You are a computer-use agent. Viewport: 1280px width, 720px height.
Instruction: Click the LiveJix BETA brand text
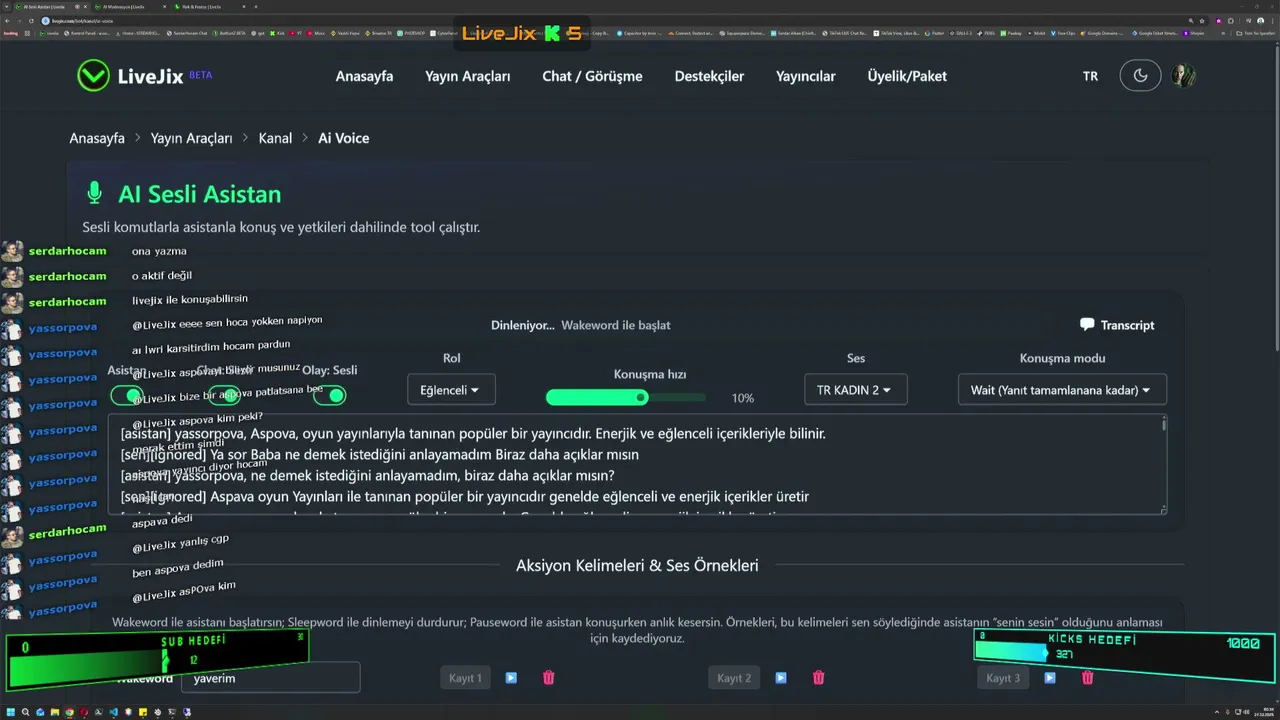pyautogui.click(x=165, y=76)
